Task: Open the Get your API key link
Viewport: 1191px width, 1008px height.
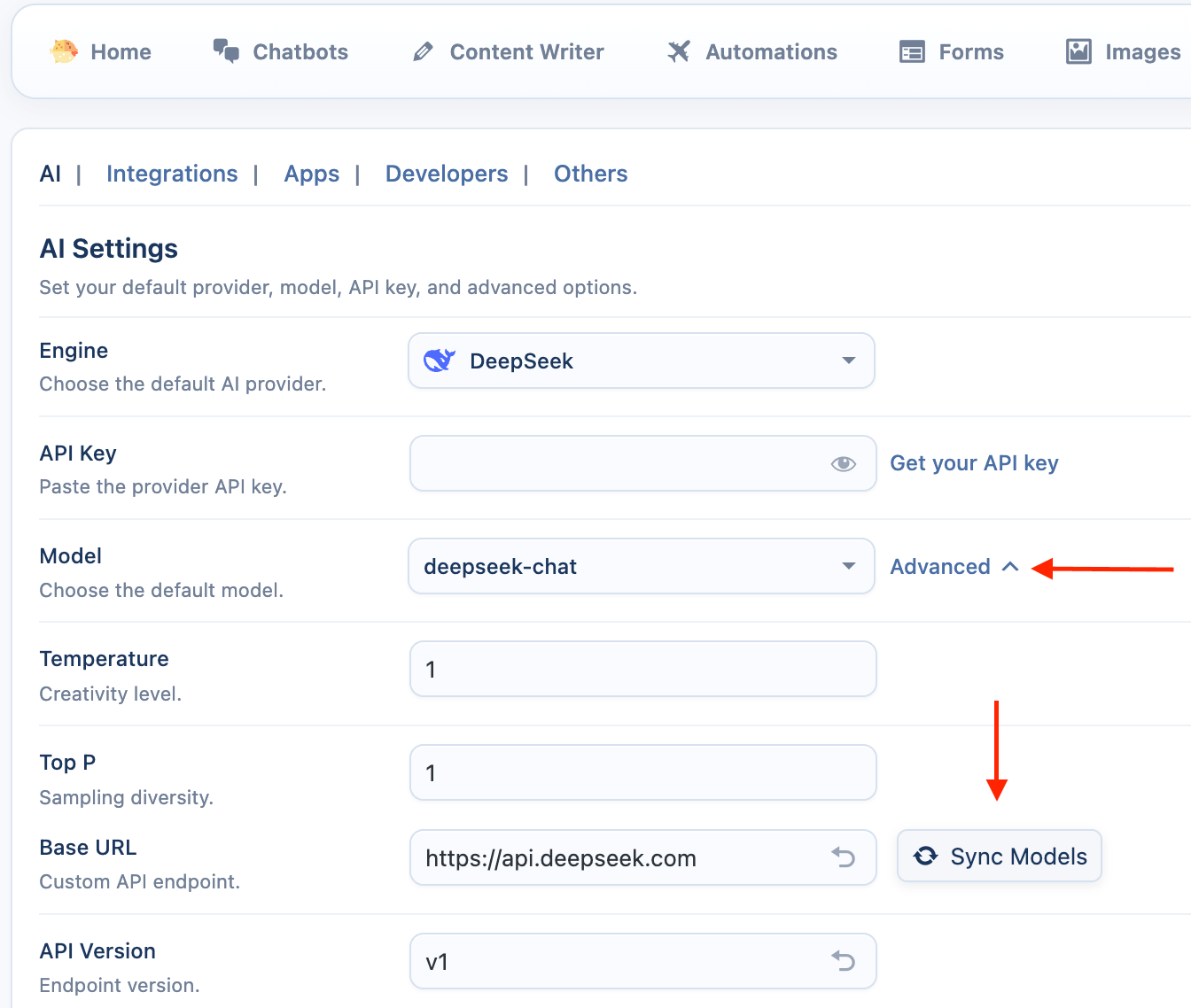Action: coord(974,463)
